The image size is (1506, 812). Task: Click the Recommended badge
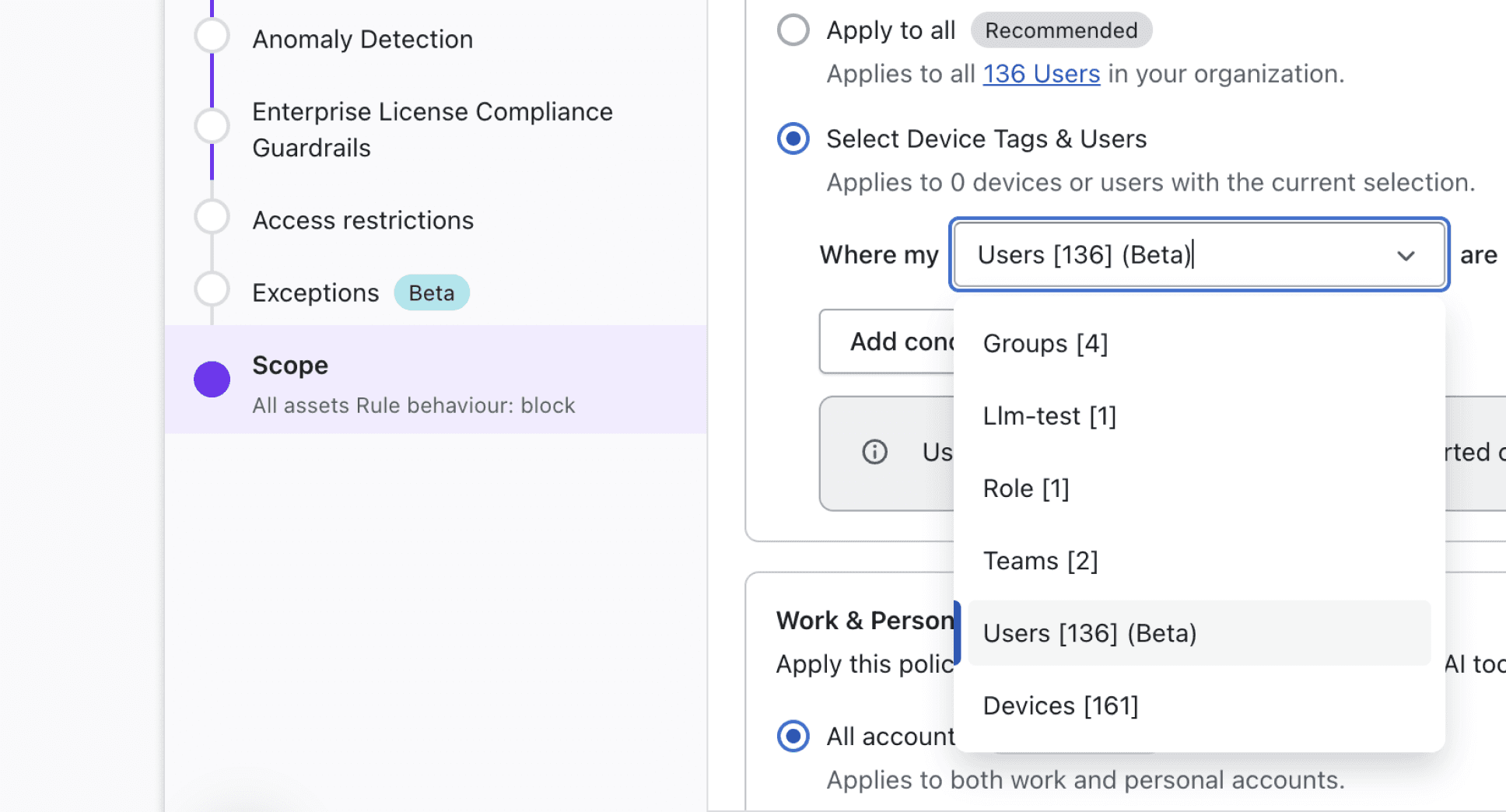[x=1061, y=30]
